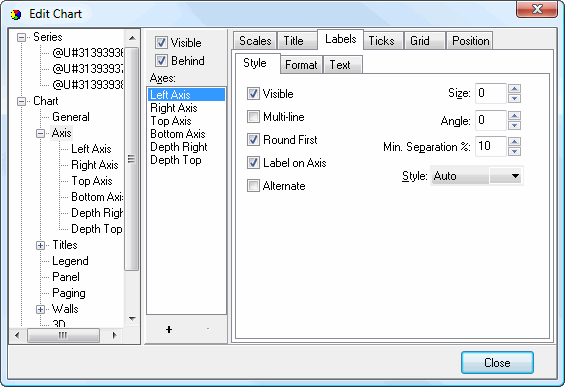Click the Close button
The width and height of the screenshot is (565, 387).
pyautogui.click(x=497, y=362)
